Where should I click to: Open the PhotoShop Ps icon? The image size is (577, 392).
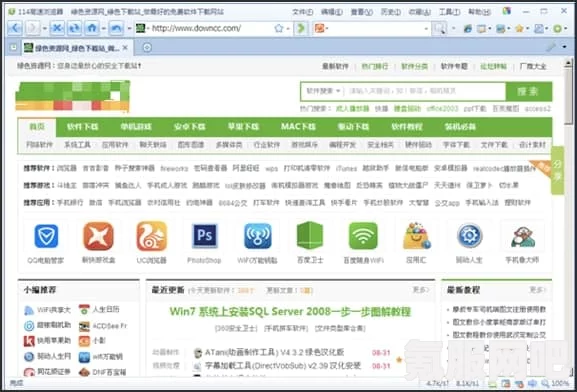pyautogui.click(x=205, y=236)
